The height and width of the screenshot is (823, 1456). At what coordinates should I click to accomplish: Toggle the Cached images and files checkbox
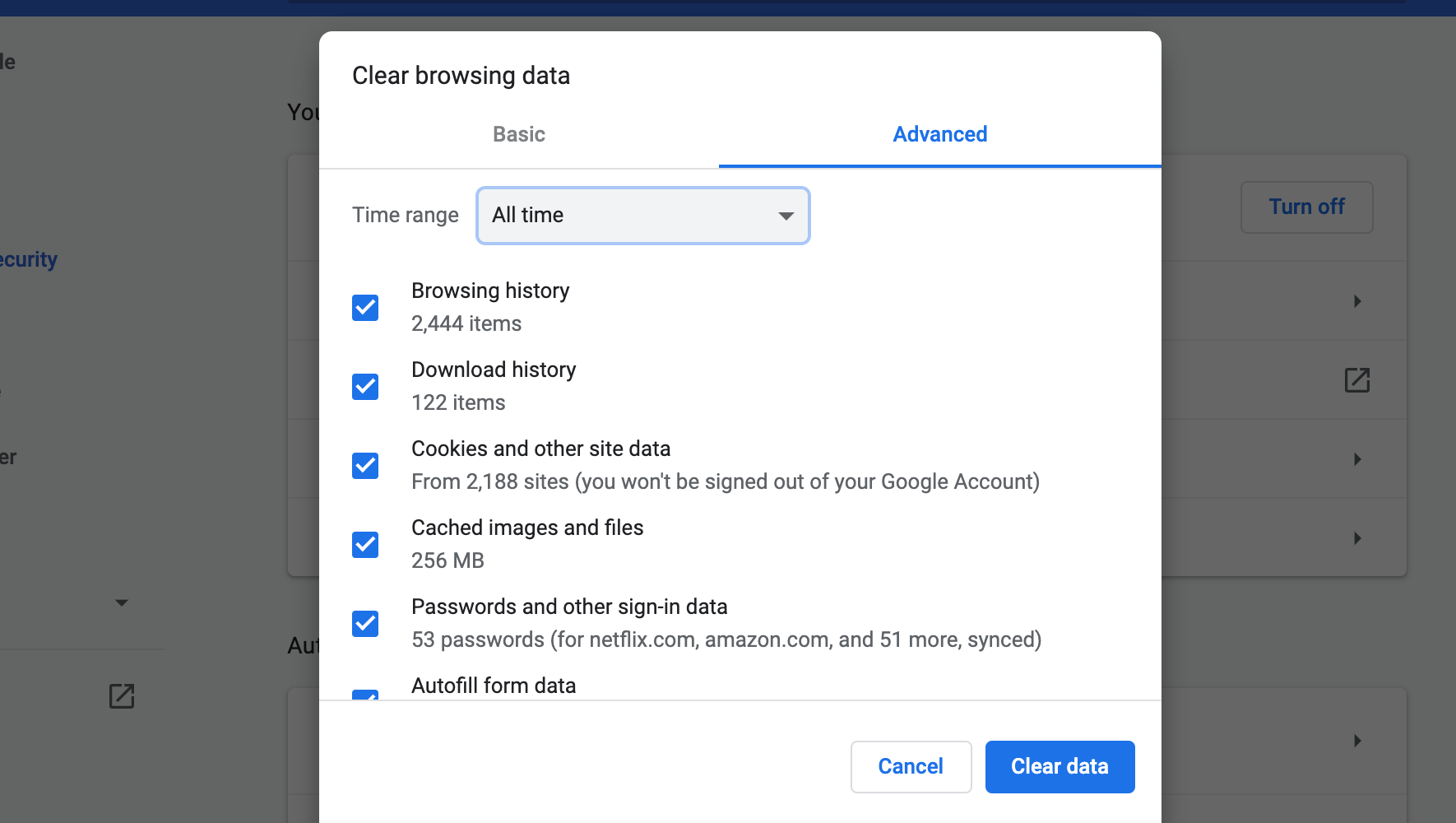click(x=364, y=544)
